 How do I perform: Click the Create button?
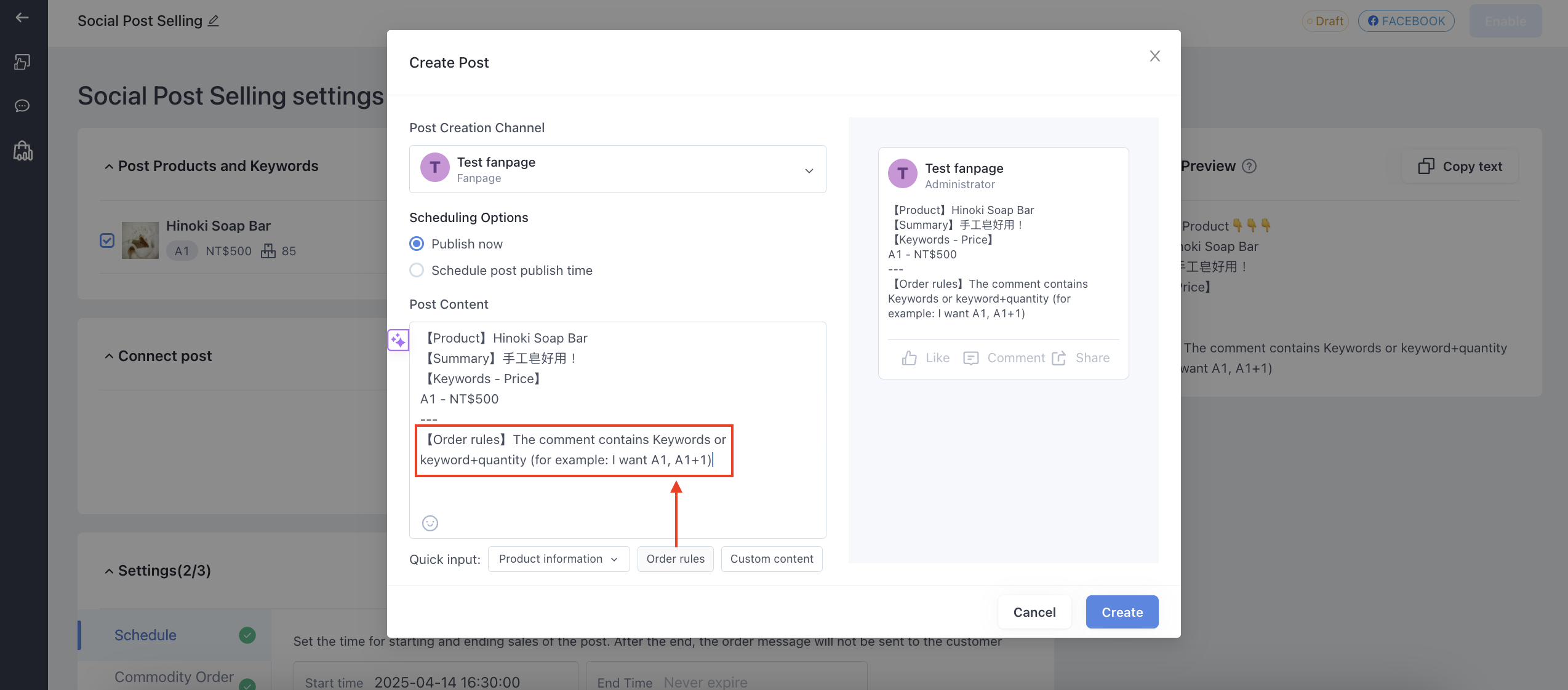click(1122, 612)
